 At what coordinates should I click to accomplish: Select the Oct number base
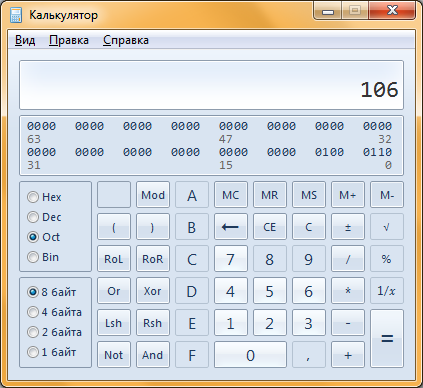(43, 237)
